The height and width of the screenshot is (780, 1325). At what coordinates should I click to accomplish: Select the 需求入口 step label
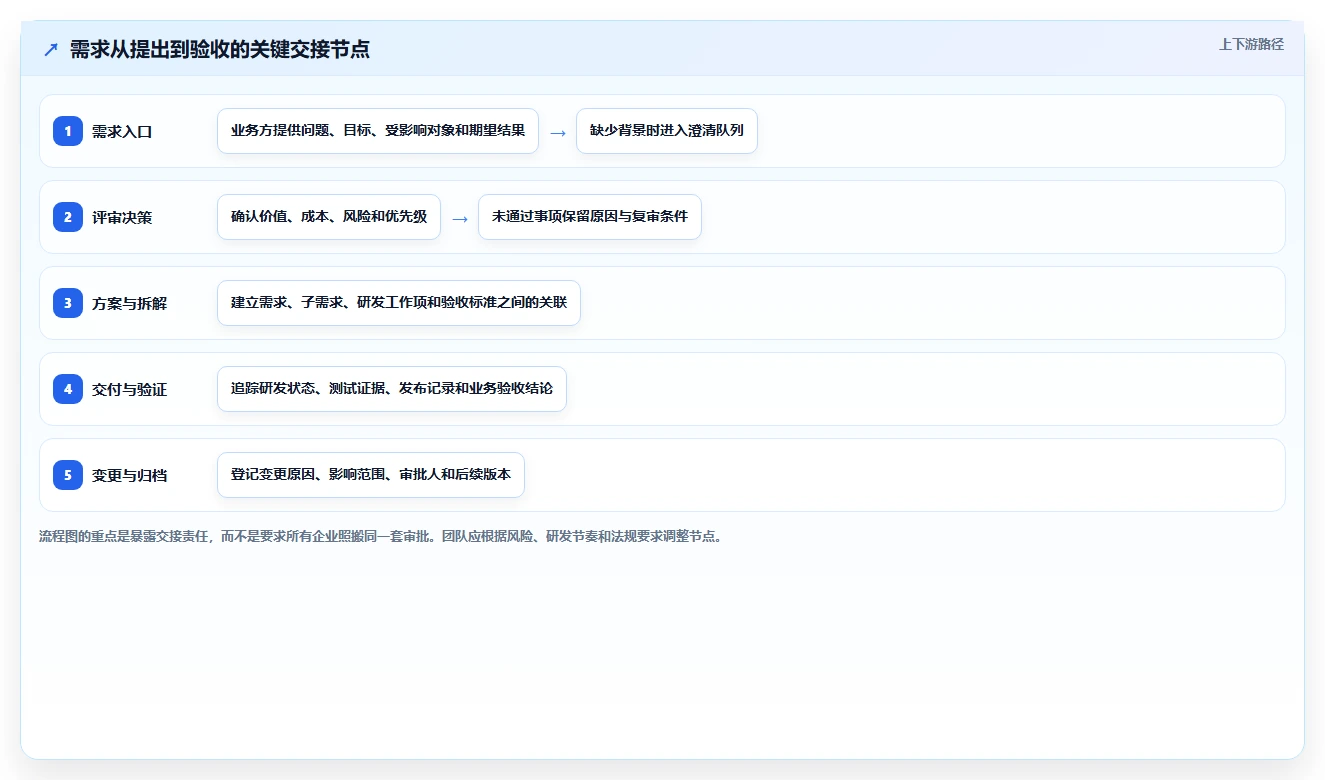coord(122,131)
